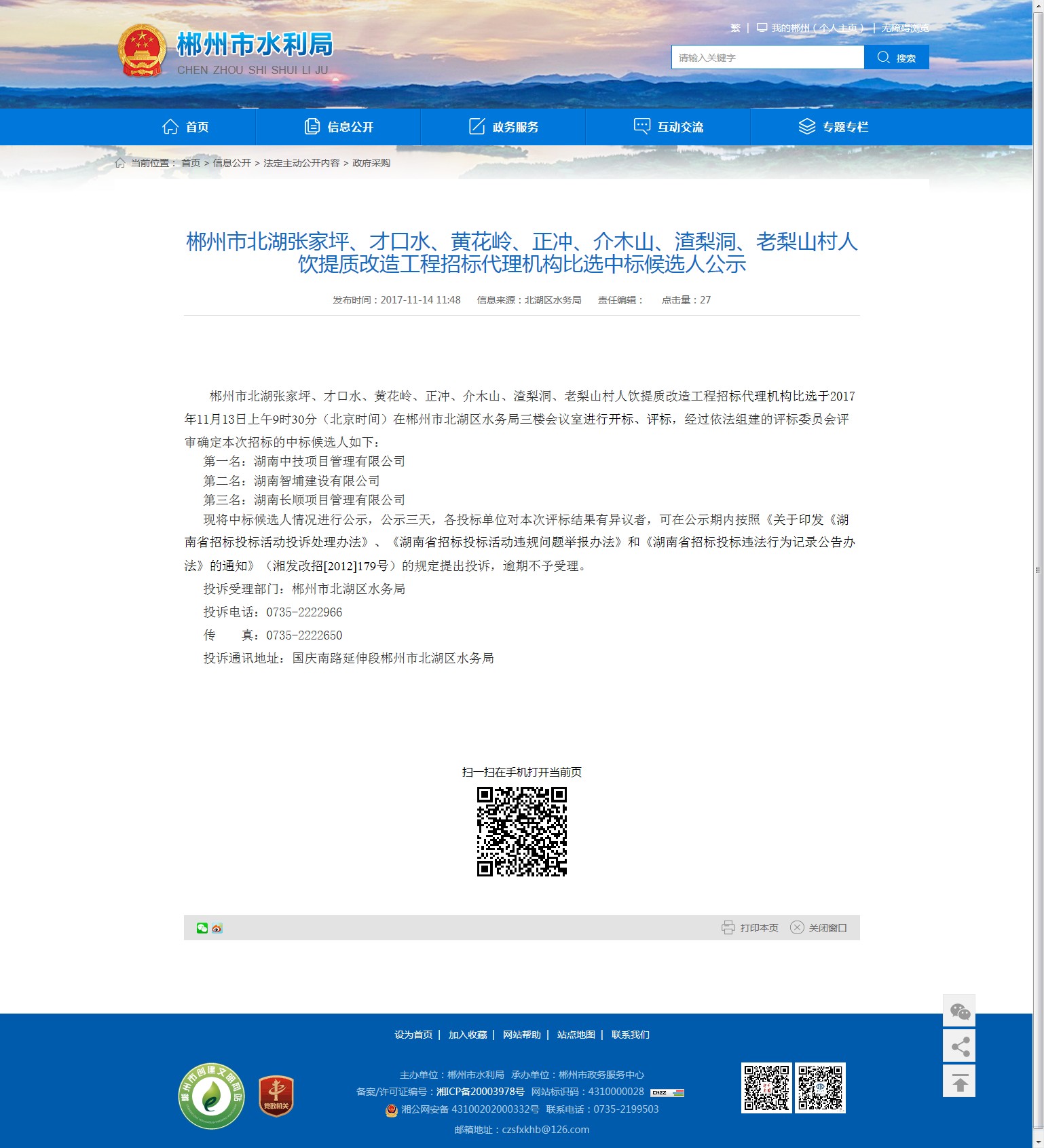Image resolution: width=1044 pixels, height=1148 pixels.
Task: Open the 首页 navigation tab
Action: (x=185, y=127)
